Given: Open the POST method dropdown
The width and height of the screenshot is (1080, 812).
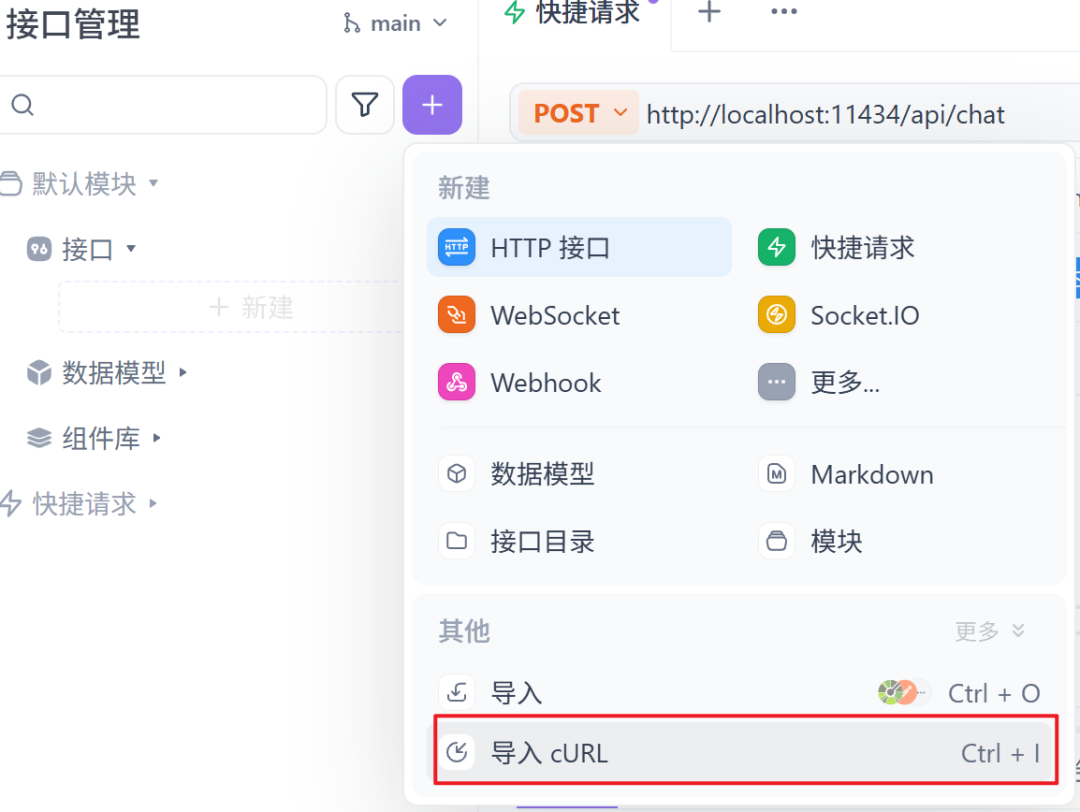Looking at the screenshot, I should click(x=578, y=113).
